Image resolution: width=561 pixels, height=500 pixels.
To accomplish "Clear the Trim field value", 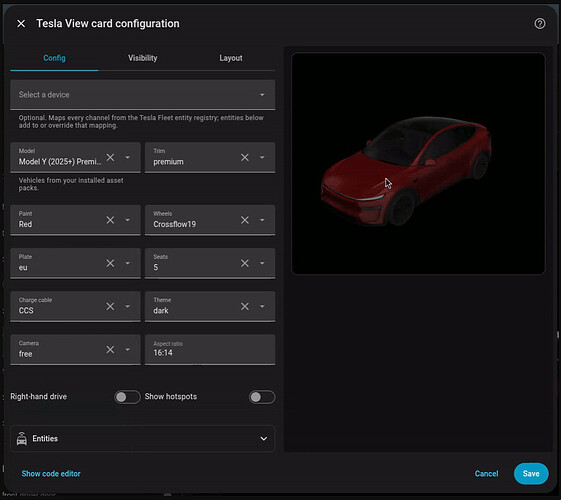I will click(245, 157).
